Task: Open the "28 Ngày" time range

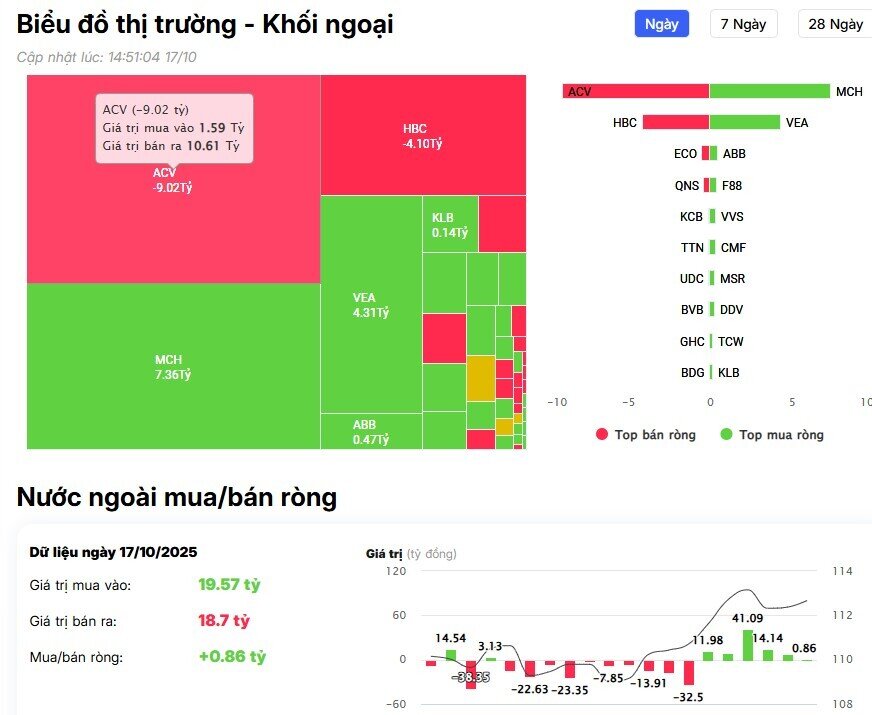Action: click(834, 23)
